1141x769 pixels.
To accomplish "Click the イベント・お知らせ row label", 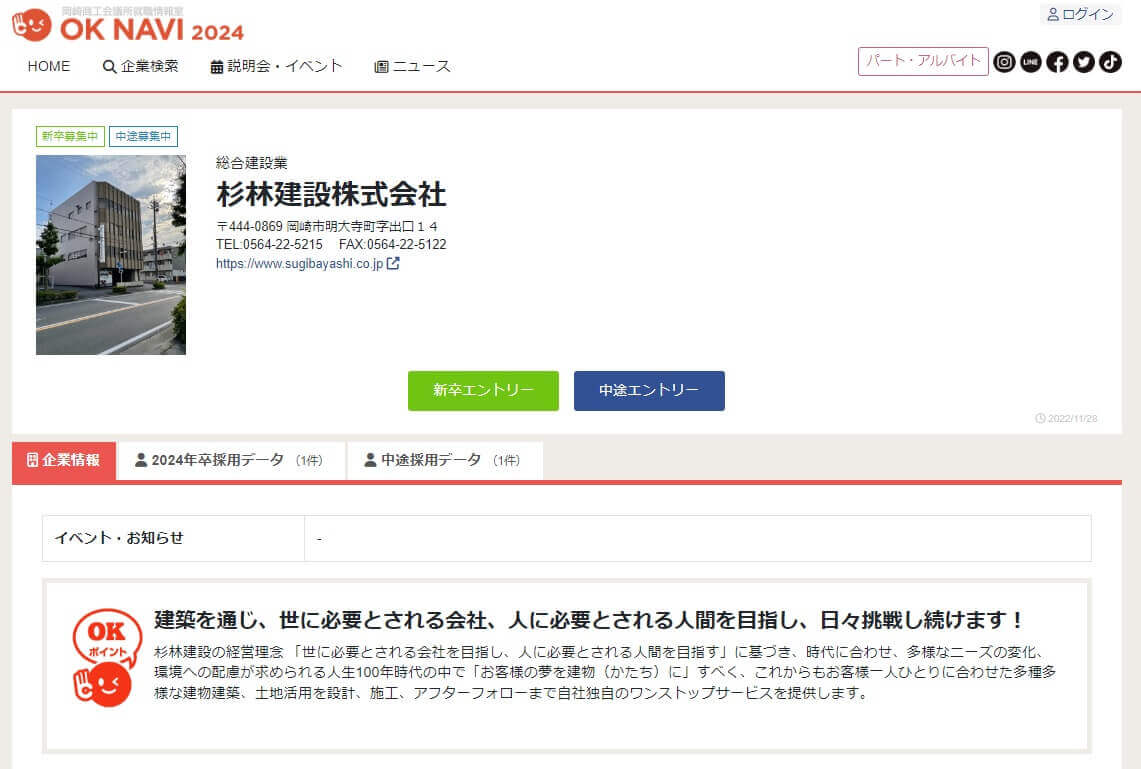I will point(119,538).
